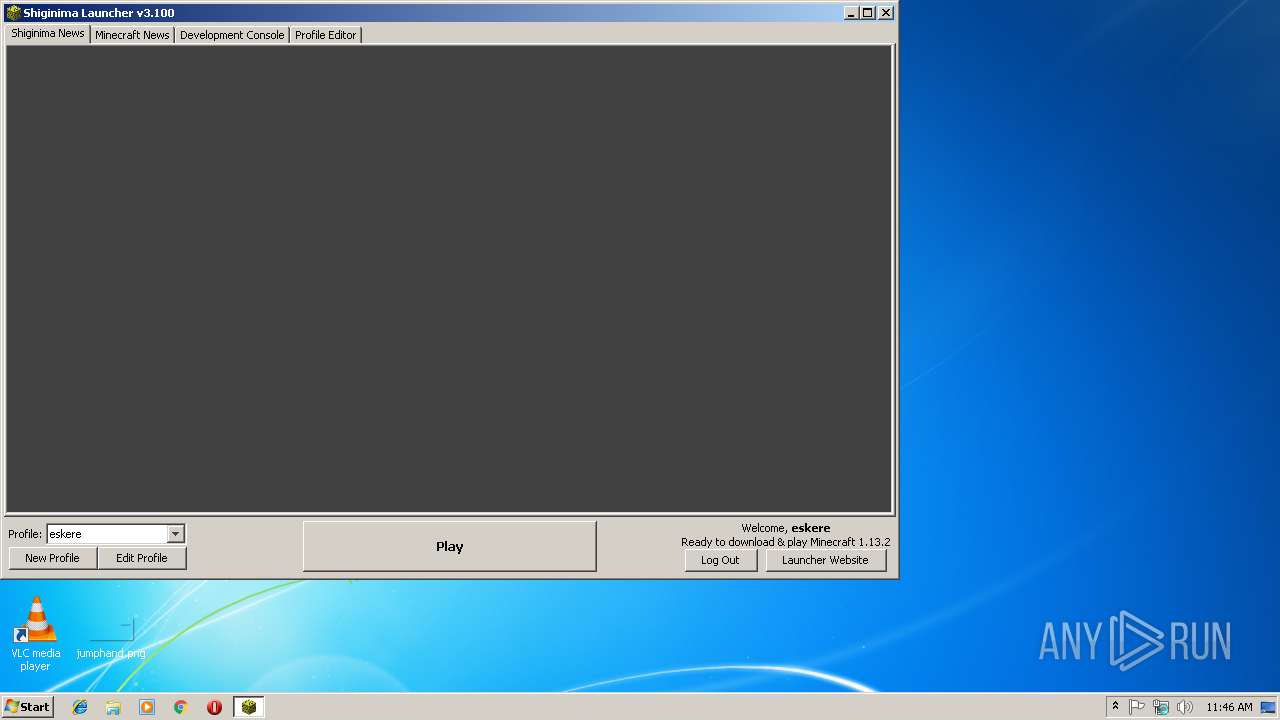This screenshot has height=720, width=1280.
Task: Click the 'Welcome, eskere' text
Action: (x=785, y=528)
